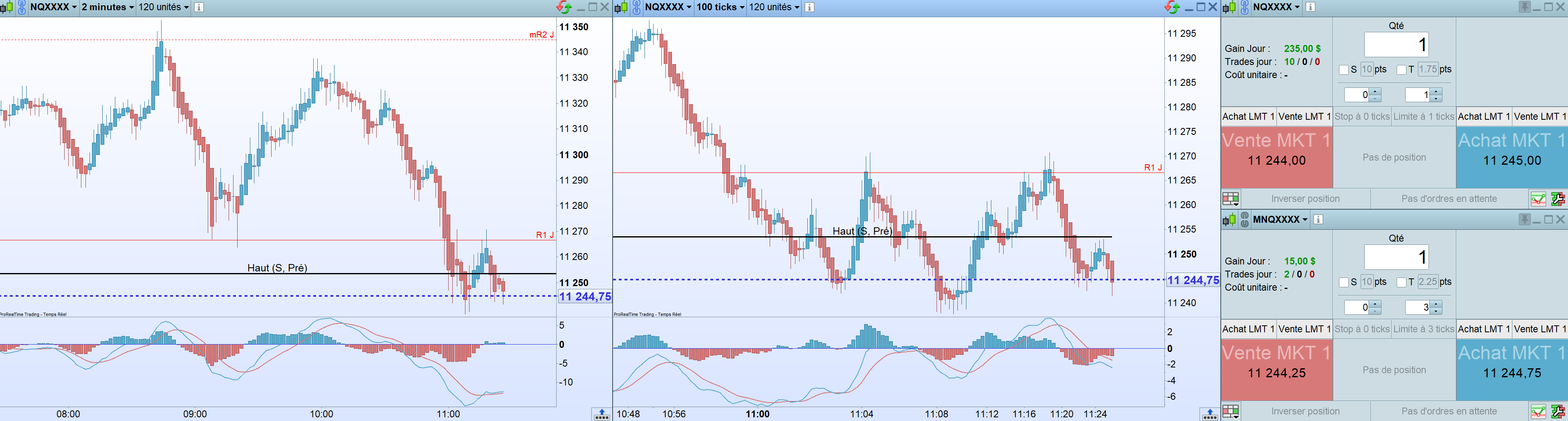This screenshot has width=1568, height=421.
Task: Click in the Qté quantity field of the NQXXXX panel
Action: pyautogui.click(x=1396, y=45)
